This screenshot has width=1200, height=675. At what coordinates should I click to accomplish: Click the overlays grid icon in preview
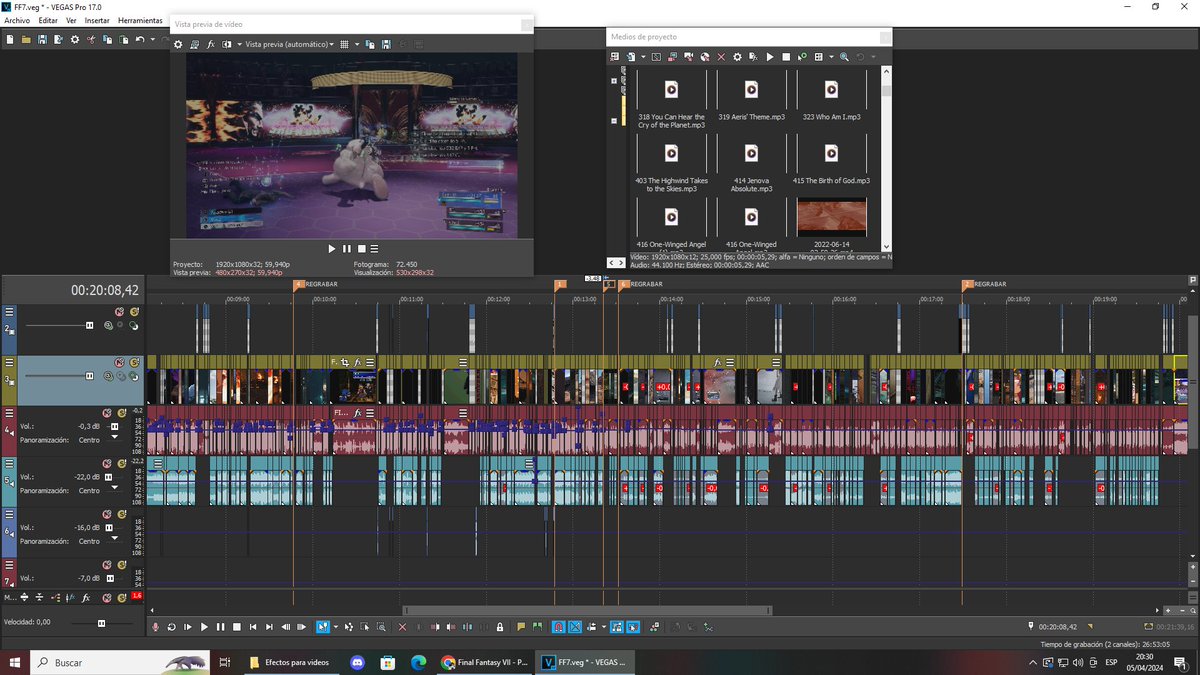tap(344, 44)
